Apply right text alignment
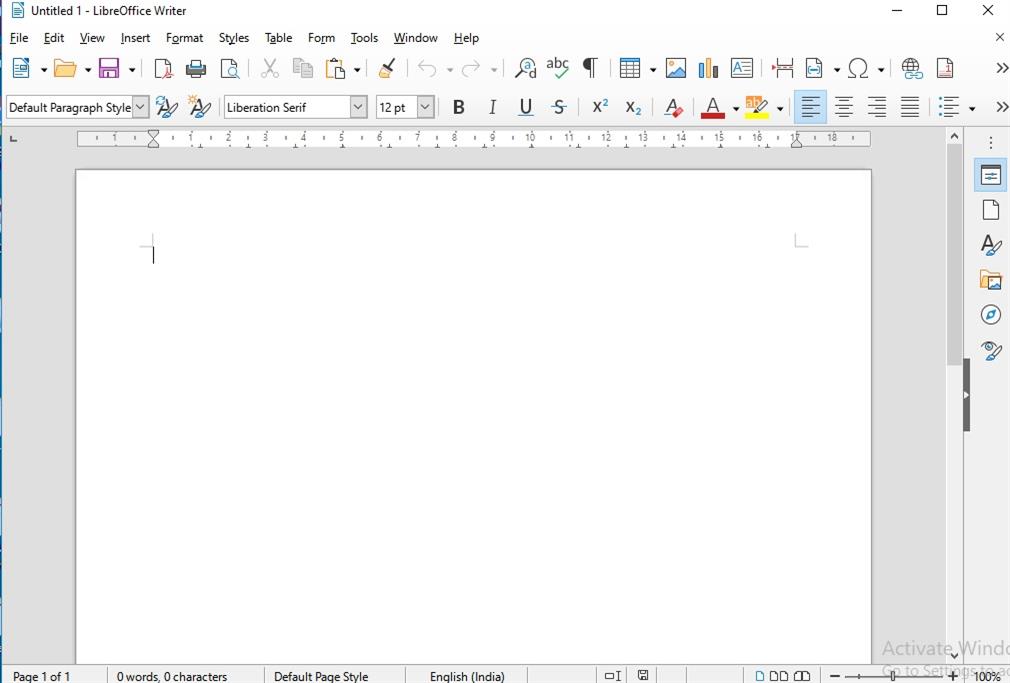The height and width of the screenshot is (683, 1010). (x=877, y=107)
